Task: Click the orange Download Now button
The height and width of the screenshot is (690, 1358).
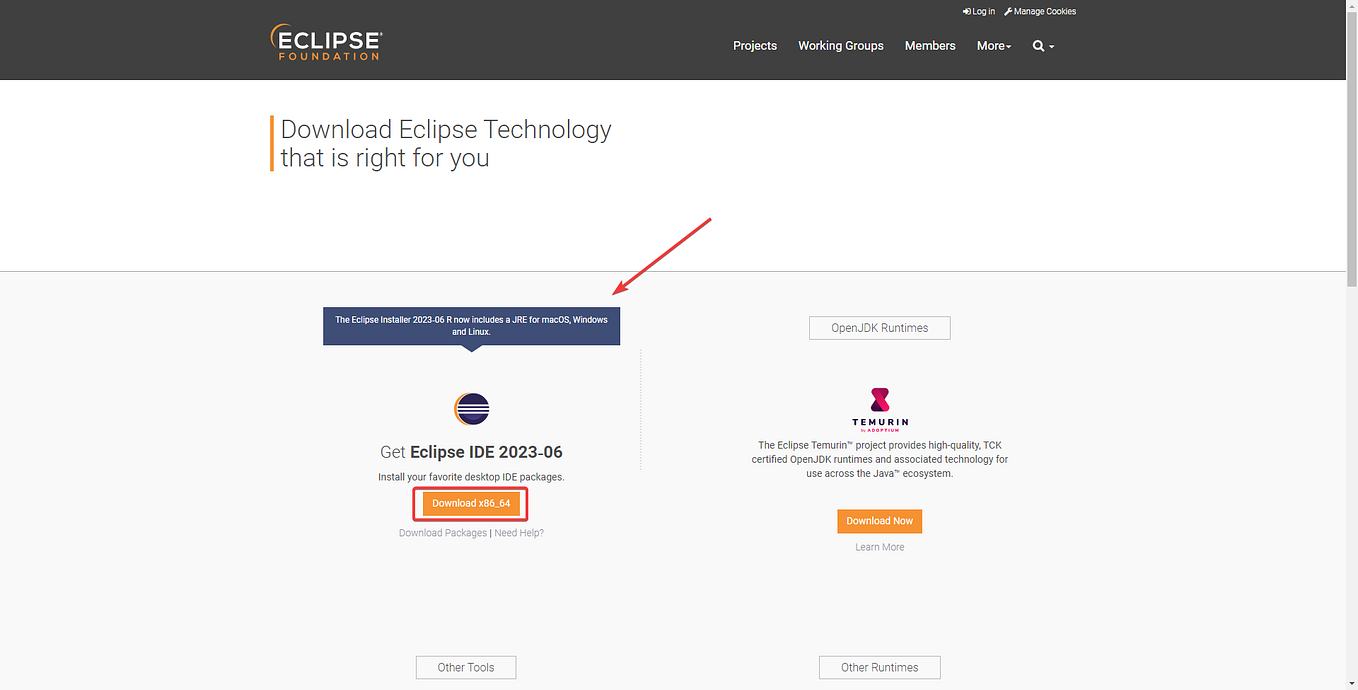Action: pyautogui.click(x=879, y=521)
